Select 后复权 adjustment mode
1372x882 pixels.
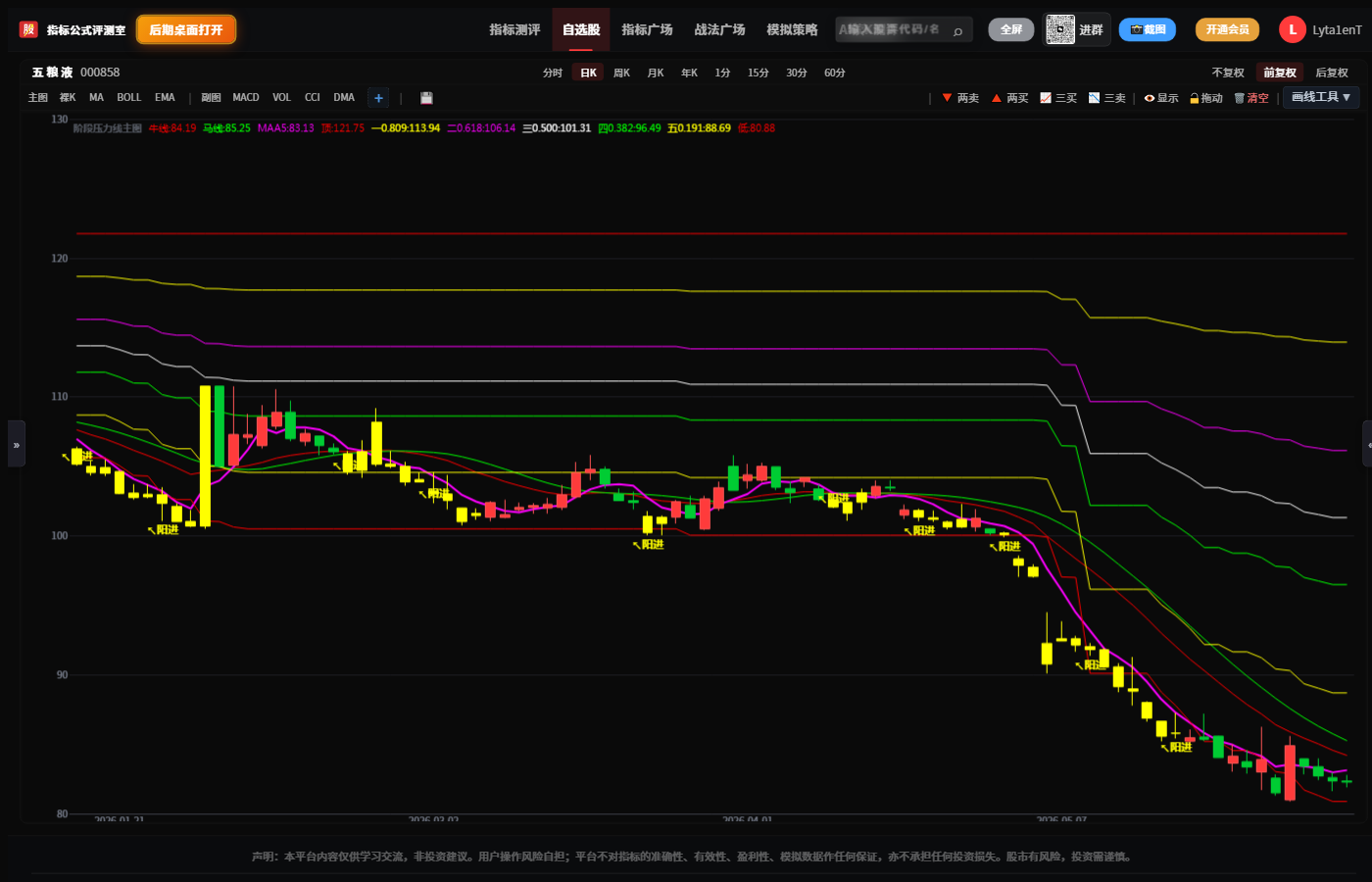(1332, 73)
